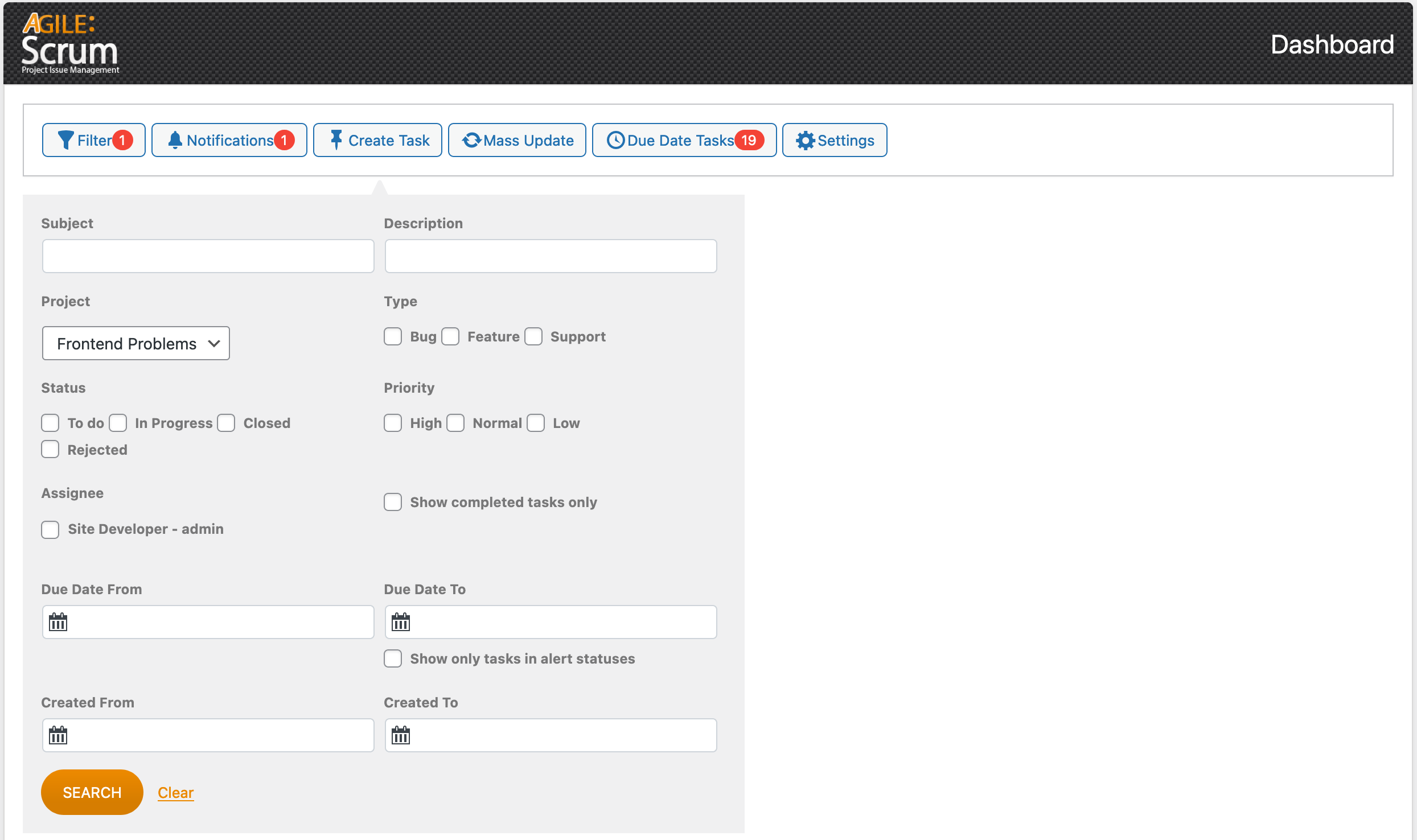Click the Due Date Tasks clock icon
This screenshot has height=840, width=1417.
point(615,140)
